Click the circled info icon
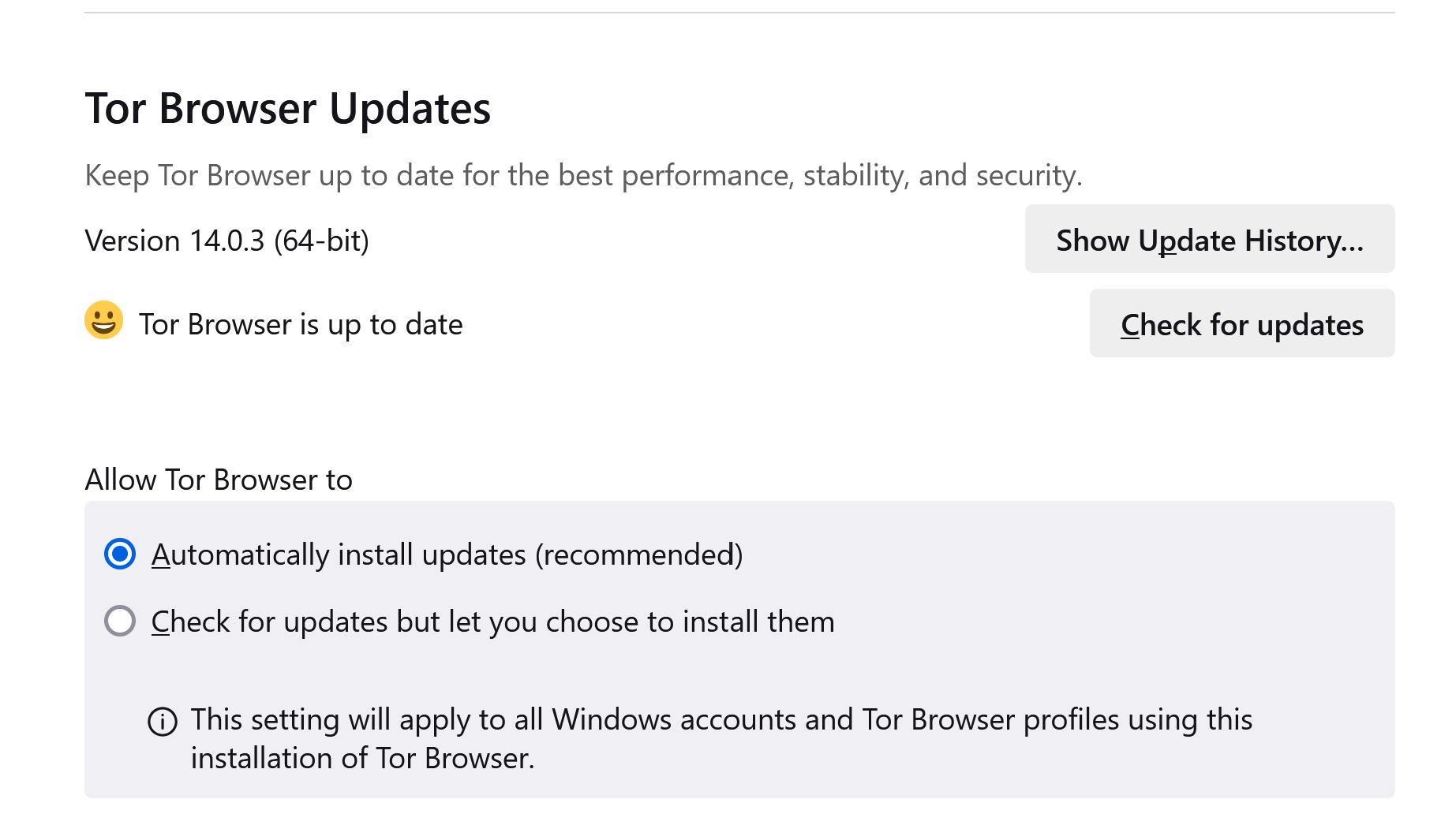This screenshot has width=1456, height=840. [x=163, y=722]
